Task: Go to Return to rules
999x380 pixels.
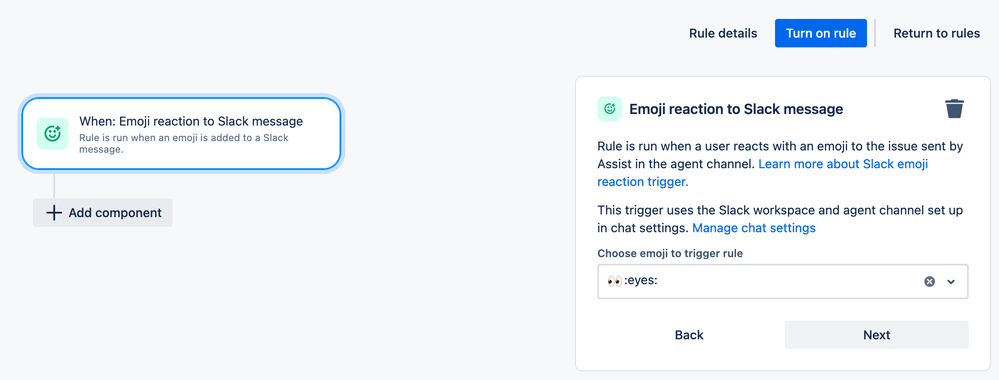Action: pyautogui.click(x=937, y=33)
